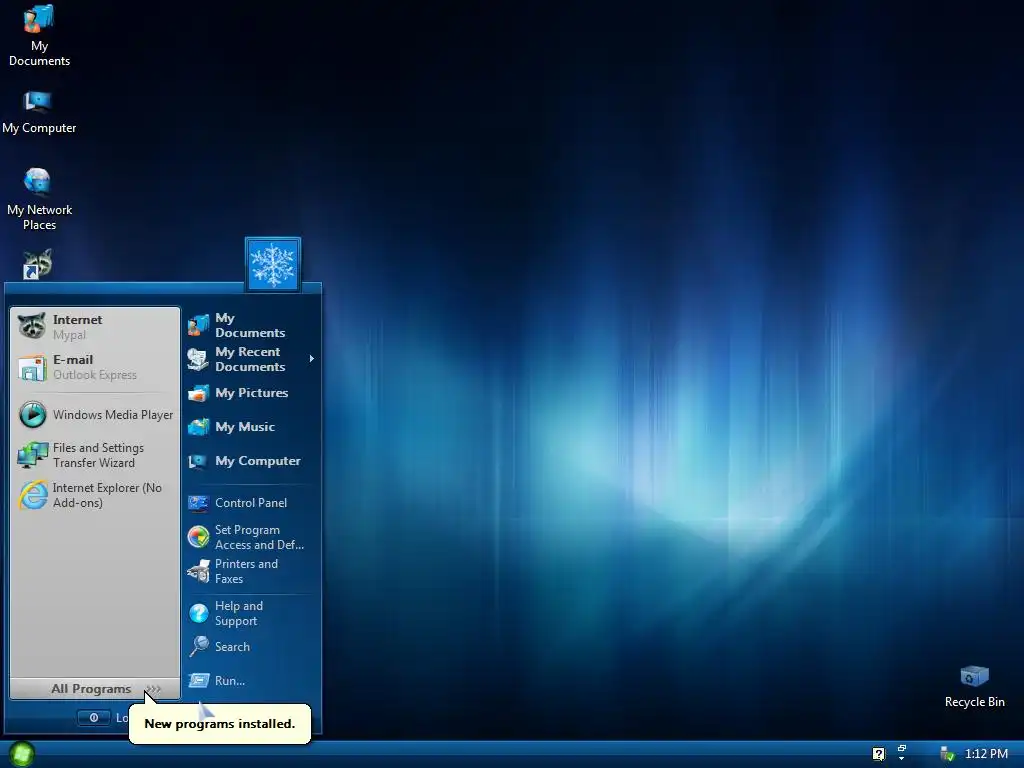Click the green Start orb button

(22, 754)
